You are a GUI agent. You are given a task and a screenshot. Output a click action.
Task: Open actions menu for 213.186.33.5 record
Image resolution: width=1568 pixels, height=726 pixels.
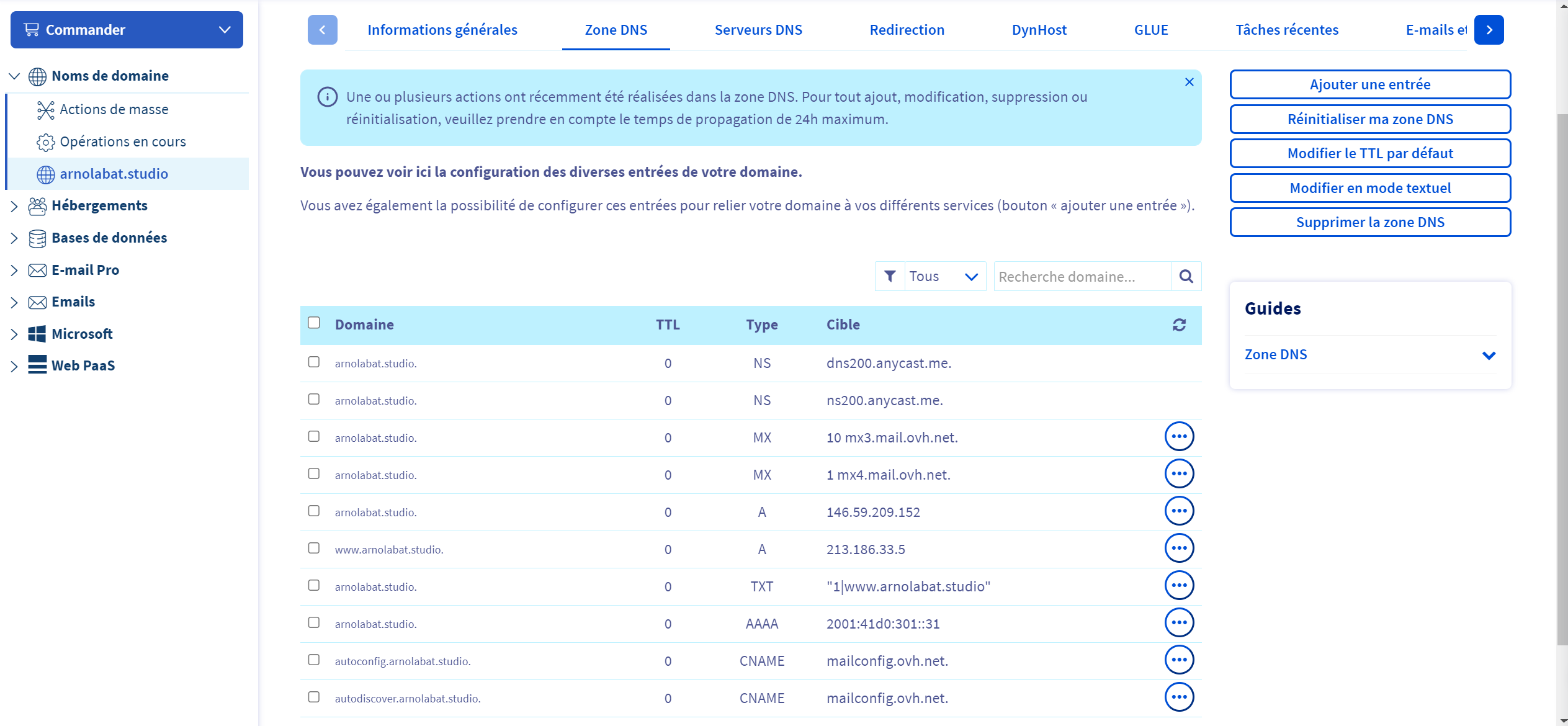[x=1179, y=549]
